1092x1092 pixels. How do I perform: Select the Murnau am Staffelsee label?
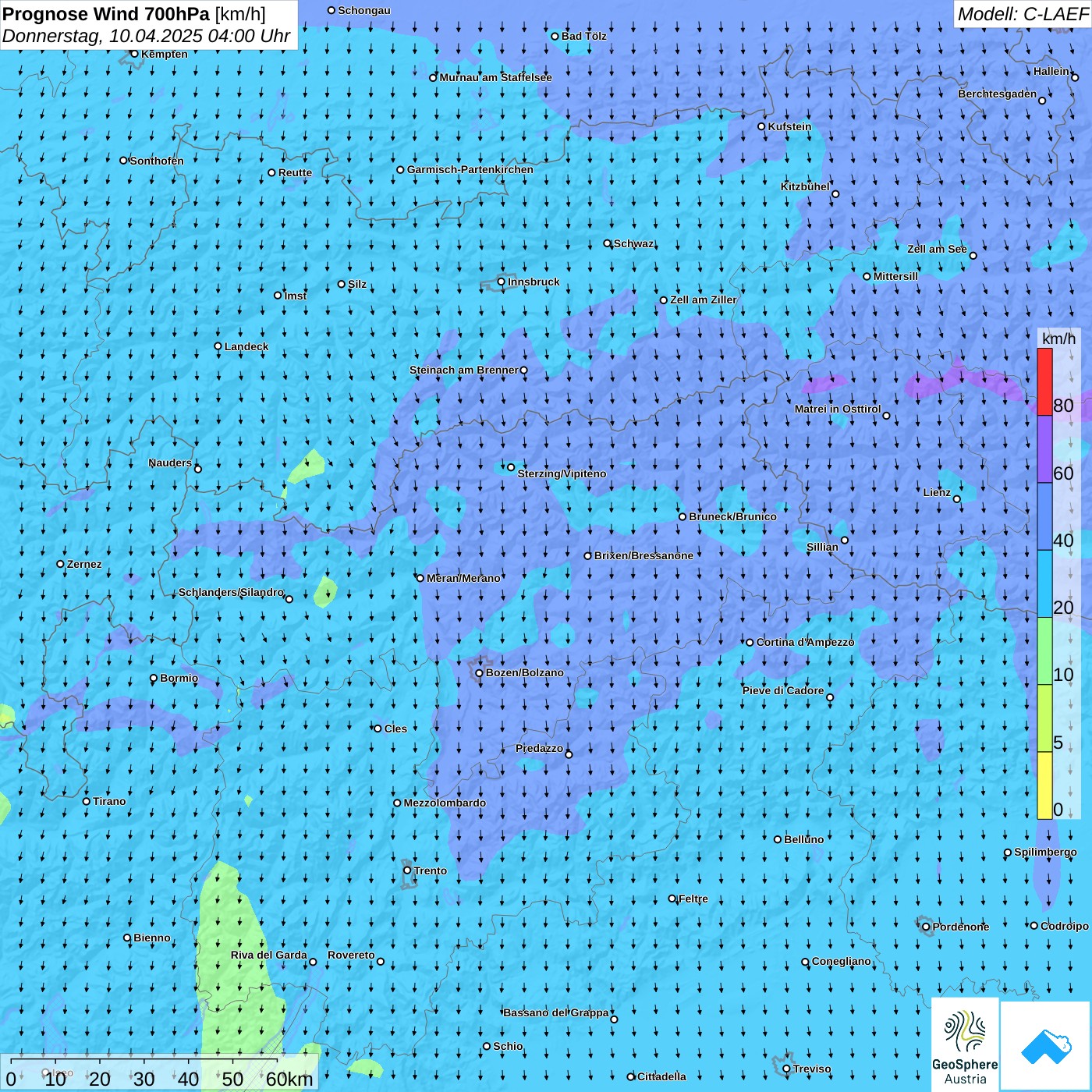click(x=496, y=77)
